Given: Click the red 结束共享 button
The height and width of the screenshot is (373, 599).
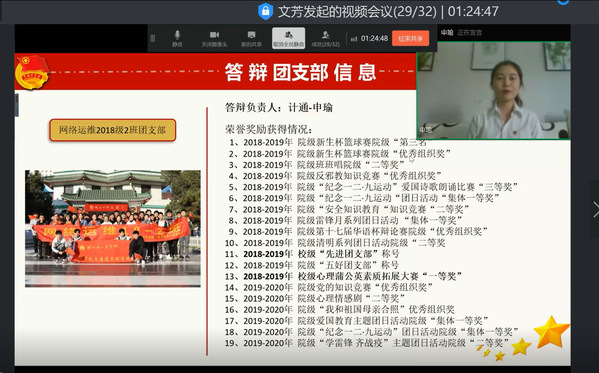Looking at the screenshot, I should 410,38.
